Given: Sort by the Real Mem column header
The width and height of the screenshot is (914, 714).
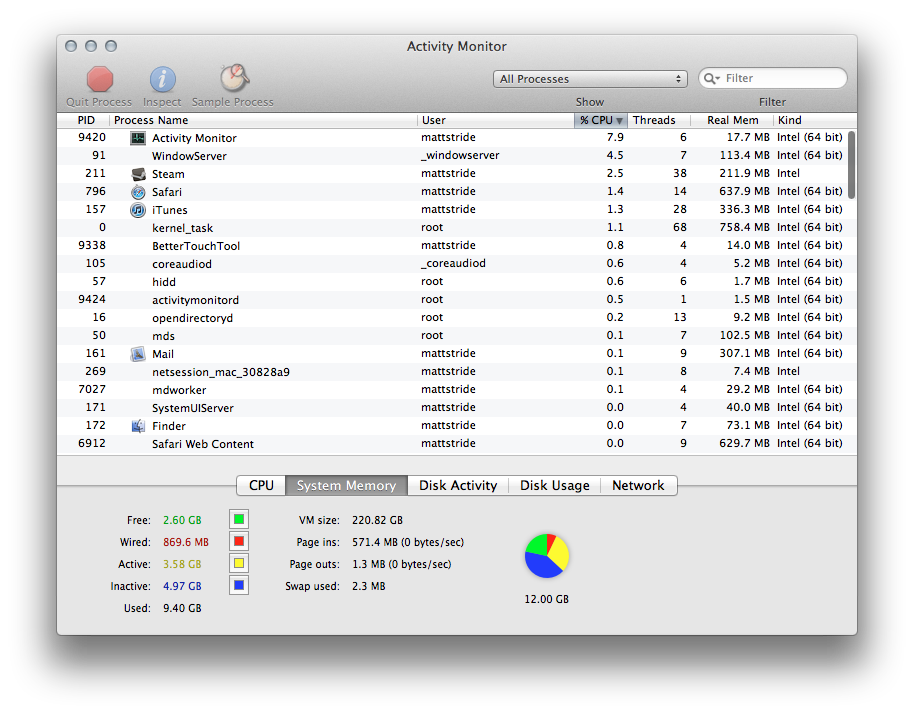Looking at the screenshot, I should [732, 120].
